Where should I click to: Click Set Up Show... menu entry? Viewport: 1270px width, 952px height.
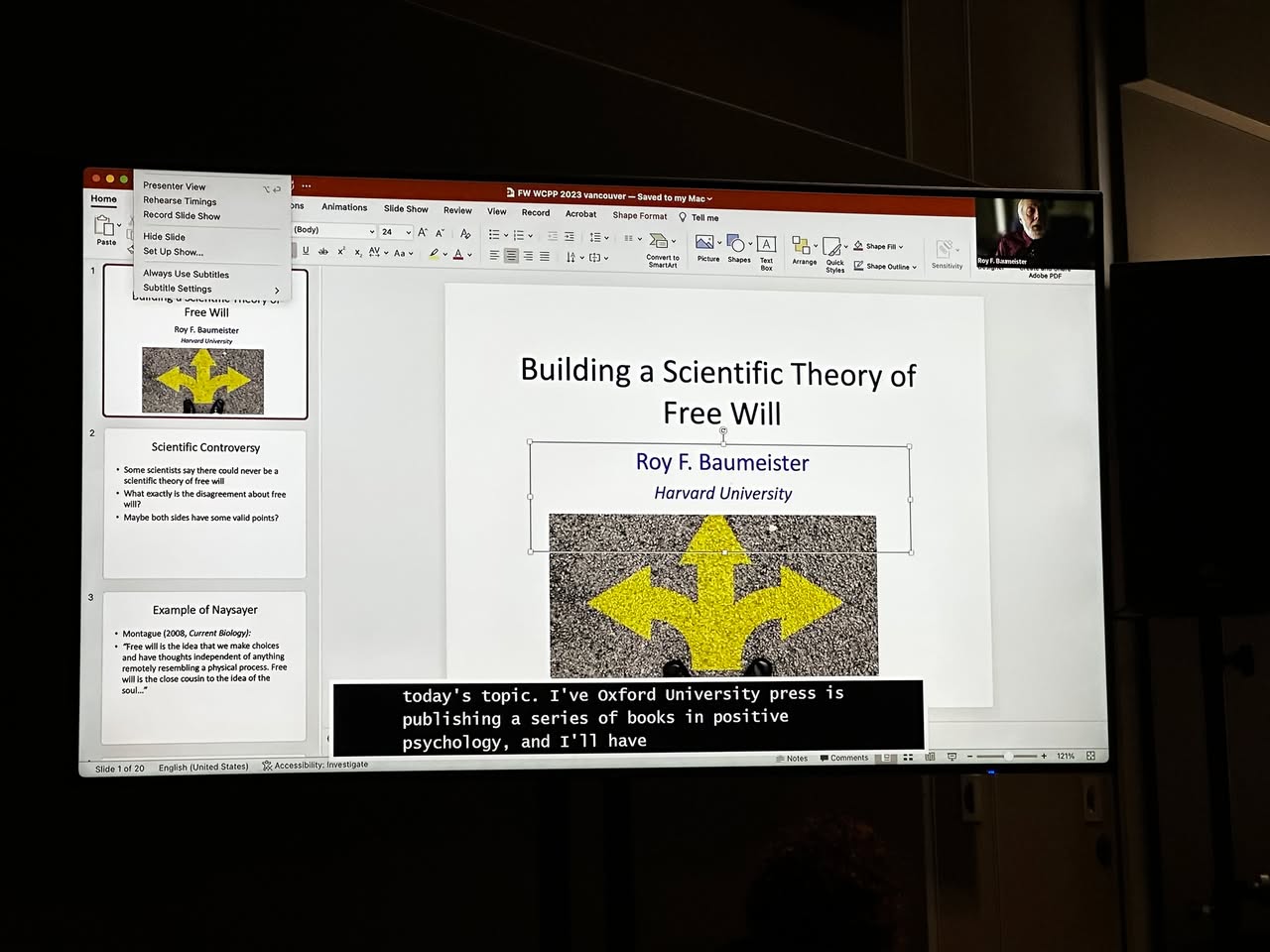click(x=173, y=252)
